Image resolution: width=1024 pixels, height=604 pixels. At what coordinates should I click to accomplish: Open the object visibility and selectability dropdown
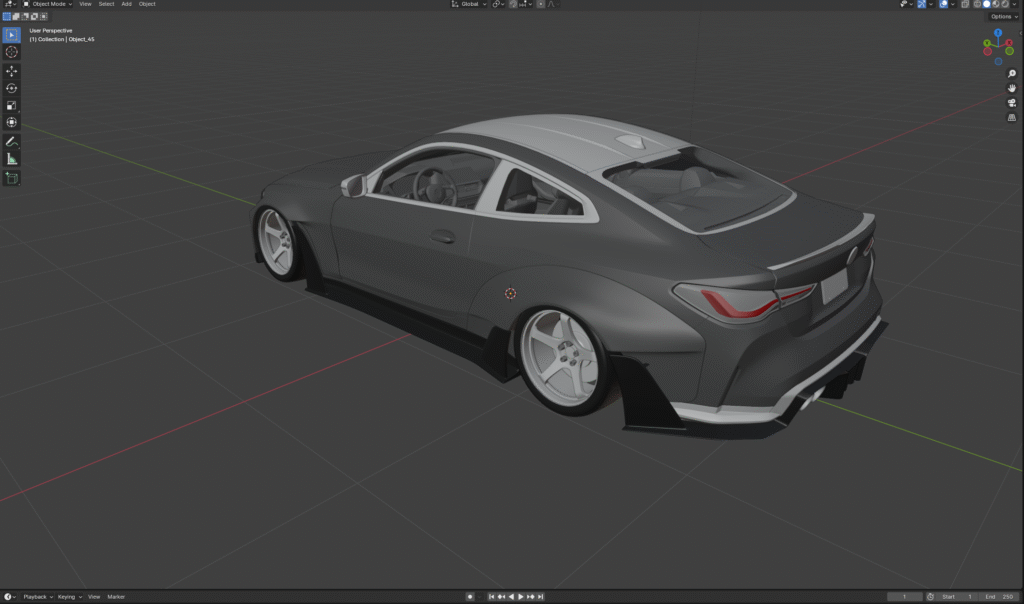[x=906, y=4]
